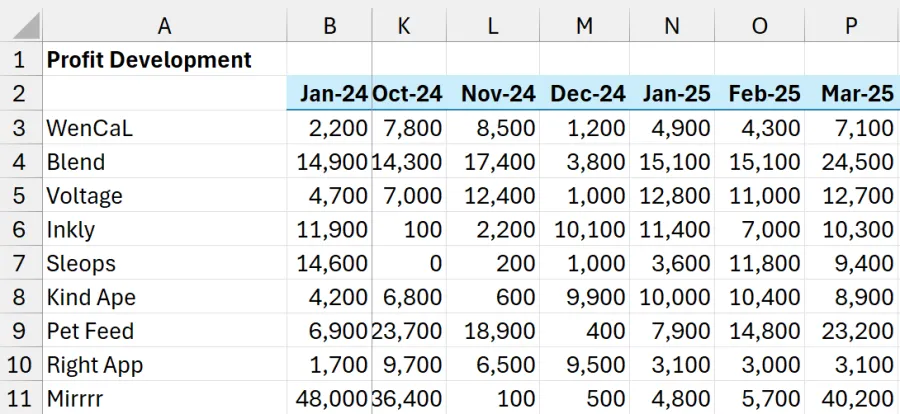This screenshot has width=900, height=414.
Task: Select row 3 header
Action: [21, 127]
